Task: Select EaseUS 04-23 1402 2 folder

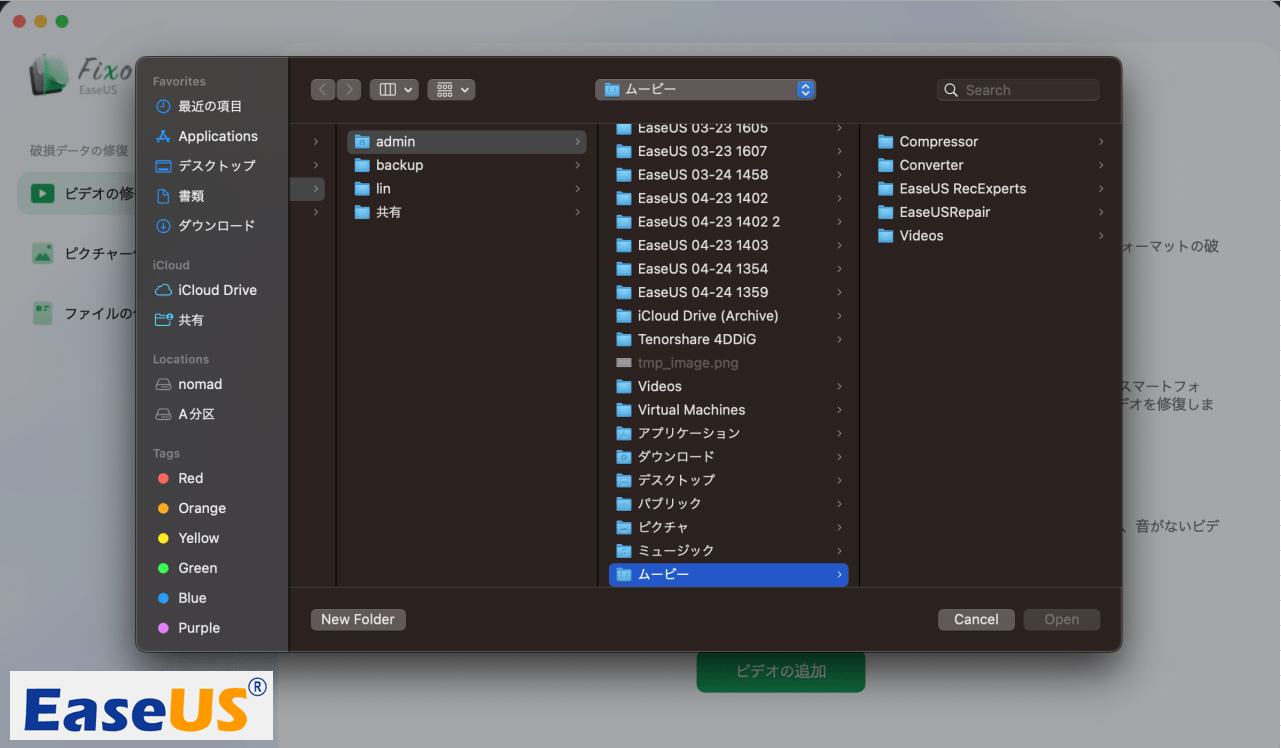Action: pos(728,222)
